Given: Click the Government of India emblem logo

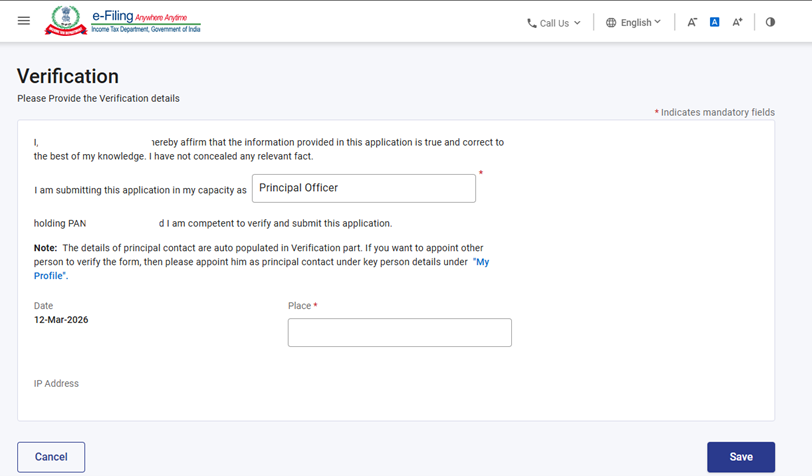Looking at the screenshot, I should tap(67, 21).
